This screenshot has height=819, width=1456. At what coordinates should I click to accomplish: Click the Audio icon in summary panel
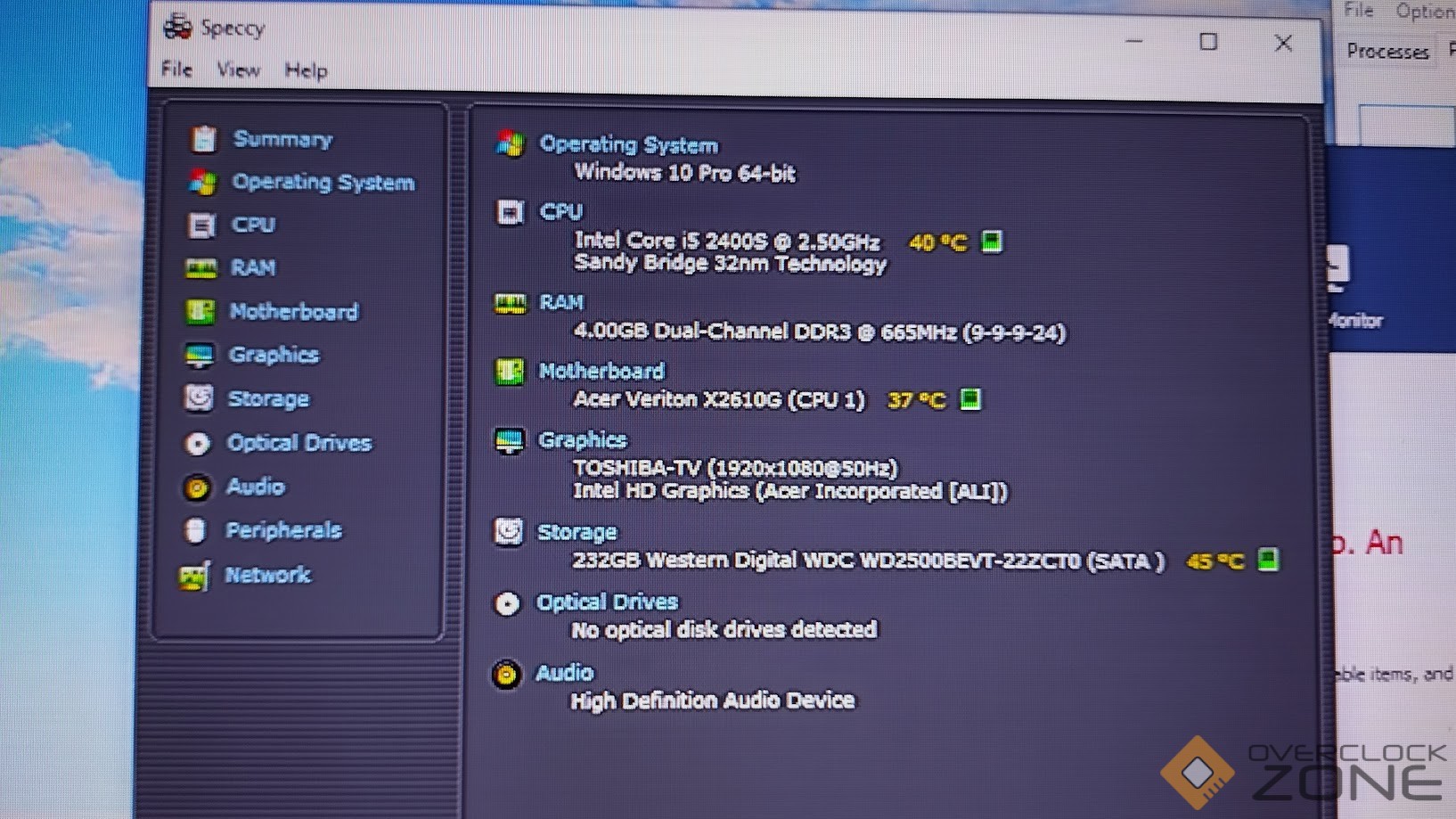pyautogui.click(x=506, y=675)
